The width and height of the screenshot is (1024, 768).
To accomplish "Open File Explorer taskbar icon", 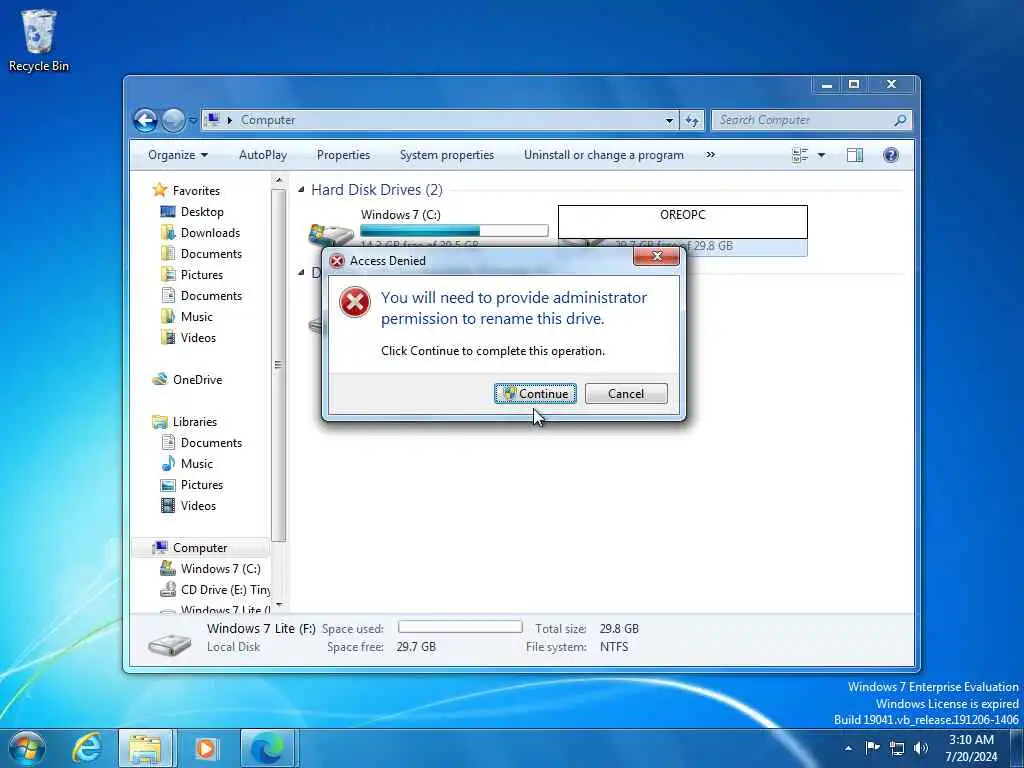I will coord(146,749).
